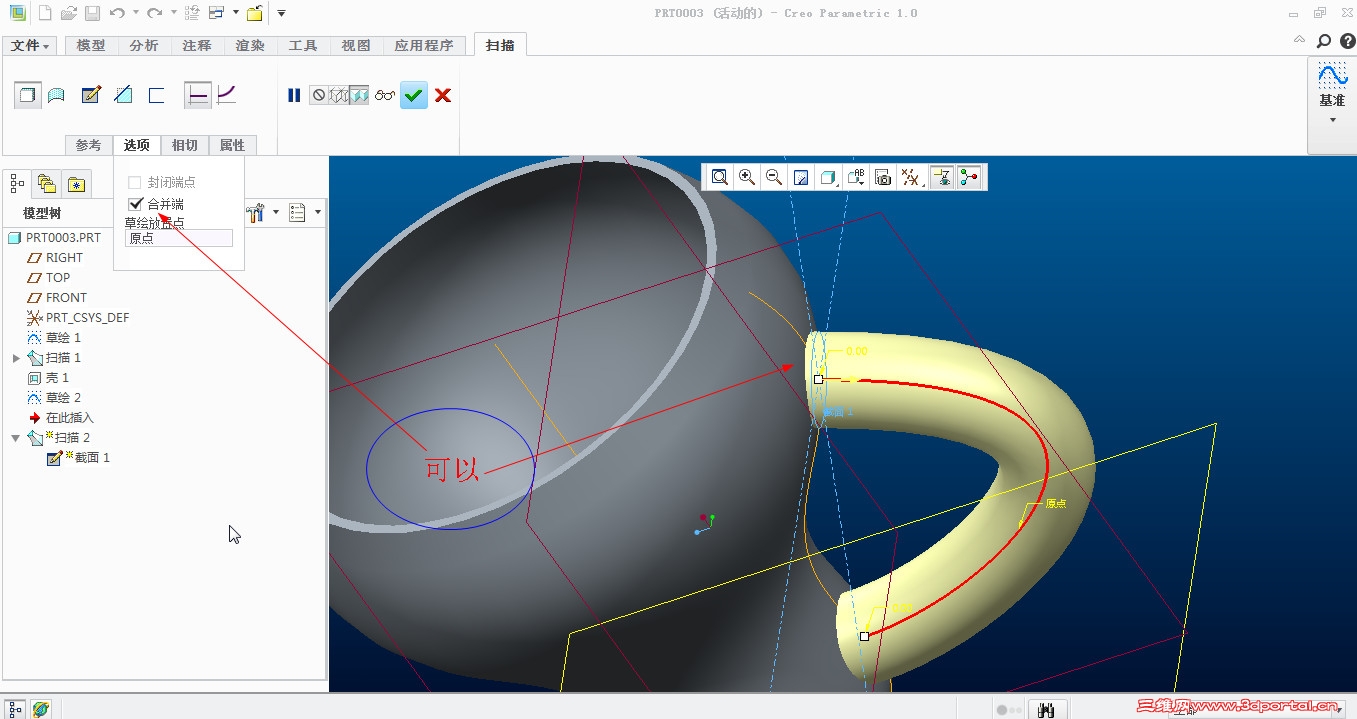Image resolution: width=1357 pixels, height=719 pixels.
Task: Open create or edit sweep section sketch
Action: (x=91, y=95)
